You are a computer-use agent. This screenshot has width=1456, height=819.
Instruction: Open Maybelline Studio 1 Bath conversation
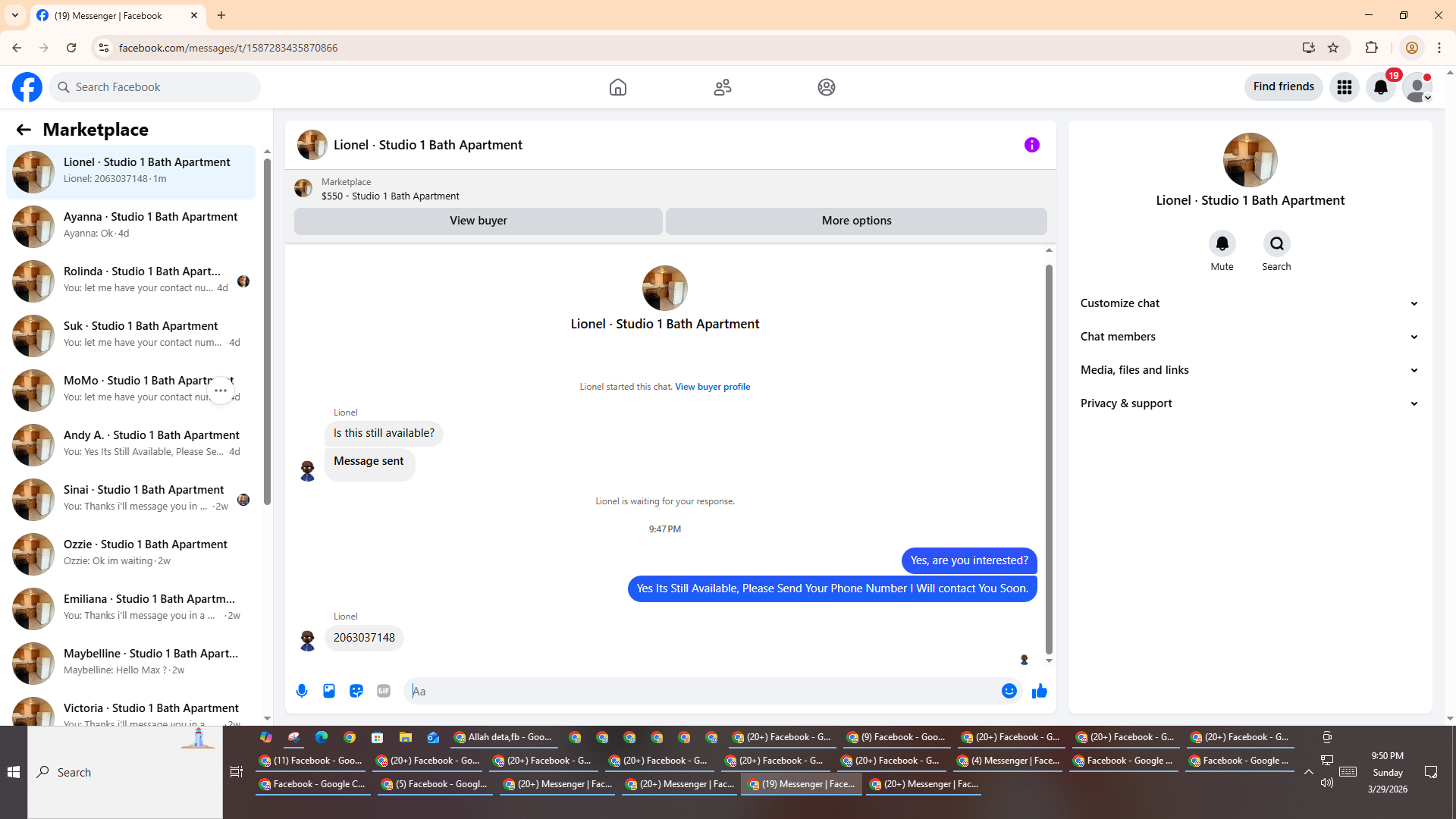[x=130, y=662]
